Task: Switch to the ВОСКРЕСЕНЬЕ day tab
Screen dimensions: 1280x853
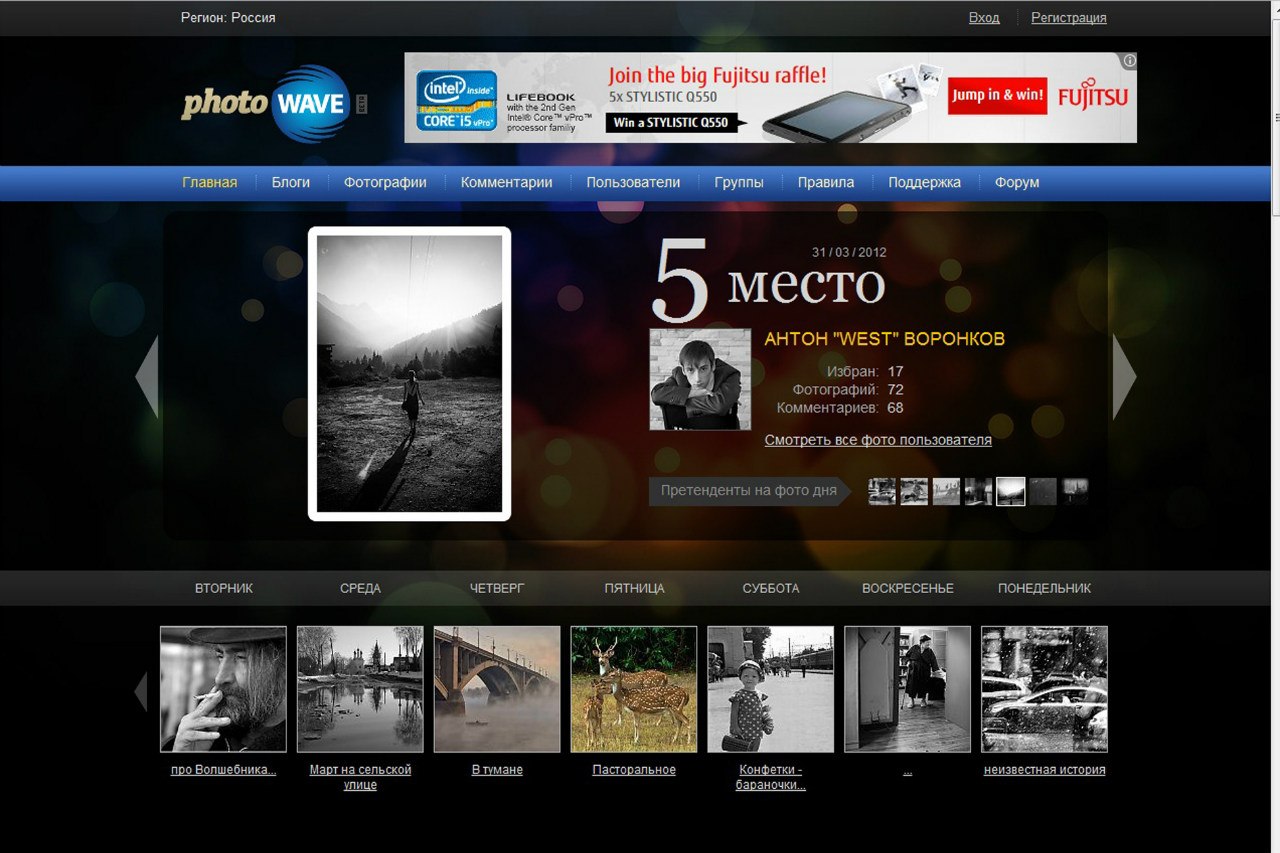Action: coord(908,588)
